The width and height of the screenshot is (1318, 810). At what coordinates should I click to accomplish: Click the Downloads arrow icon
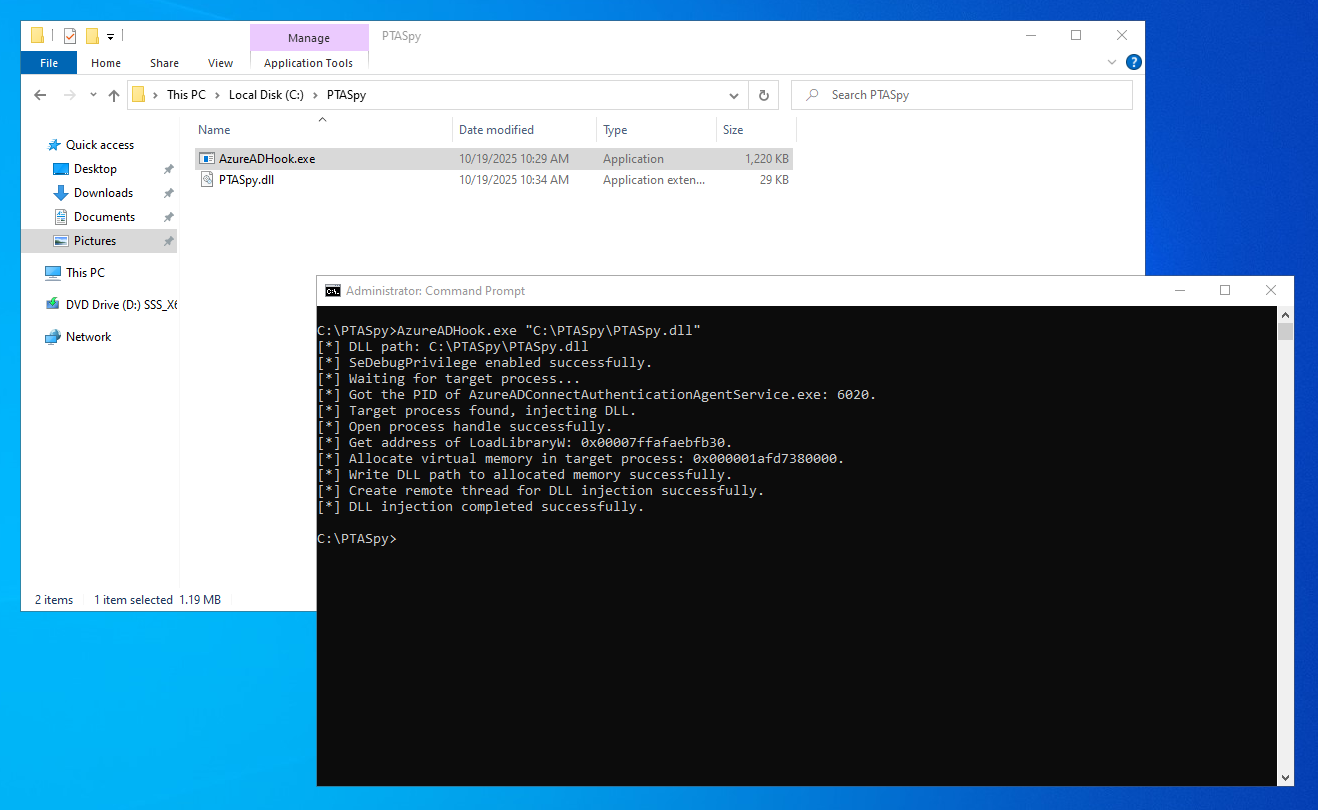61,193
